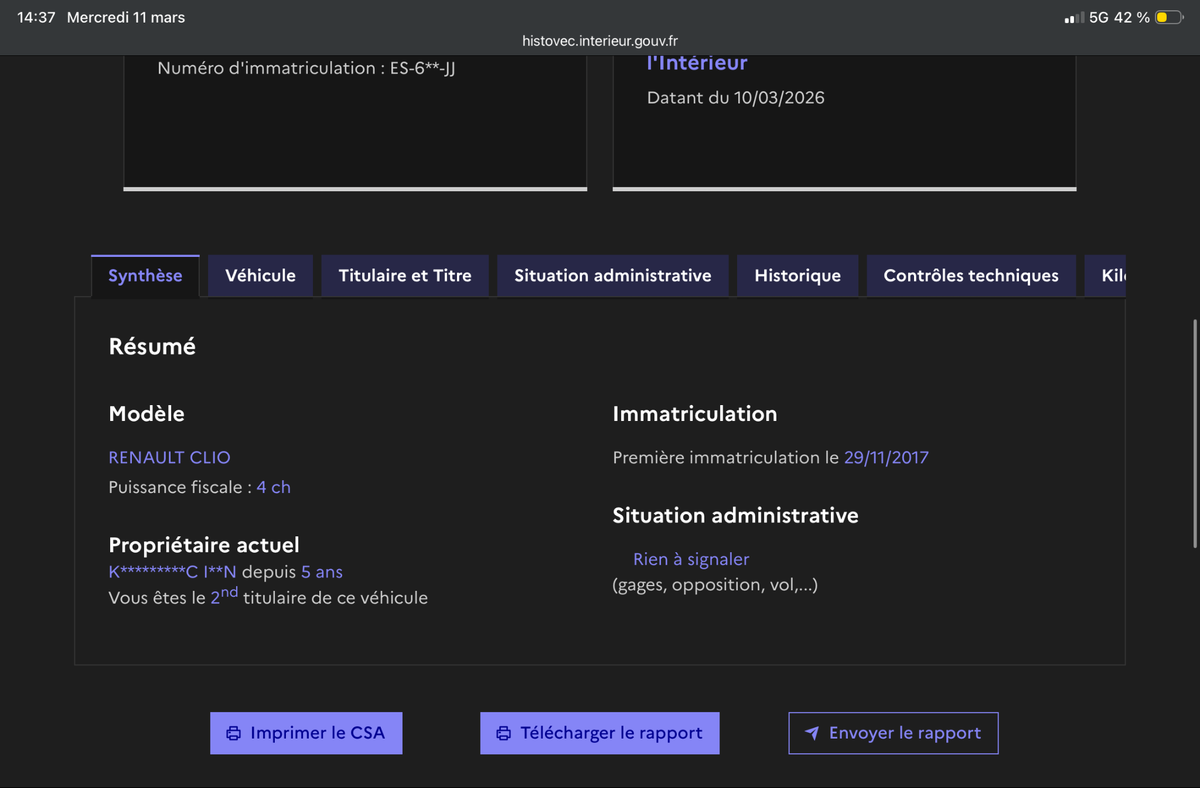The width and height of the screenshot is (1200, 788).
Task: Click the printer icon in Imprimer le CSA
Action: (234, 733)
